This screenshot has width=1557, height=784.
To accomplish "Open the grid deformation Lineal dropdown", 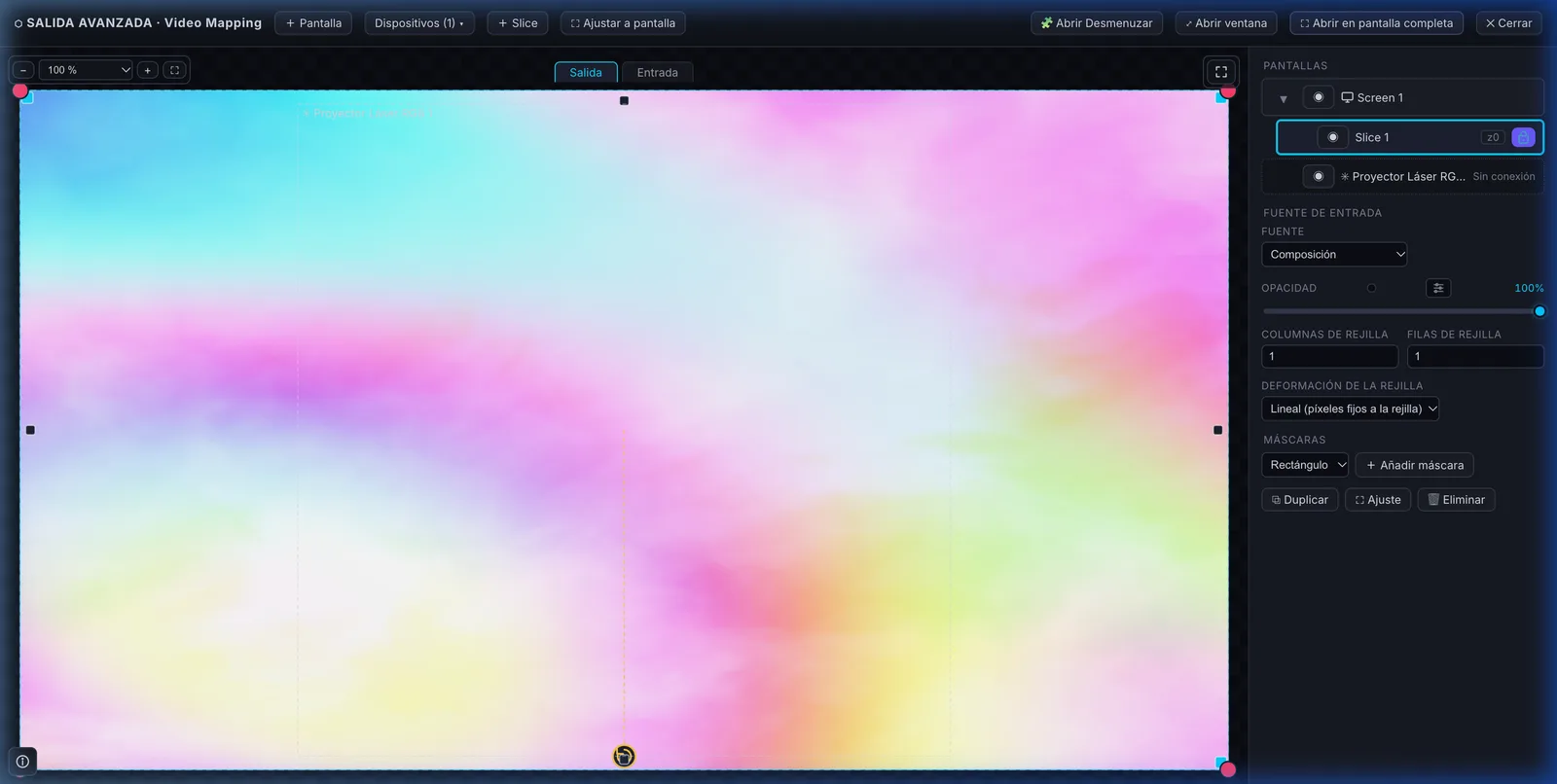I will click(x=1350, y=409).
